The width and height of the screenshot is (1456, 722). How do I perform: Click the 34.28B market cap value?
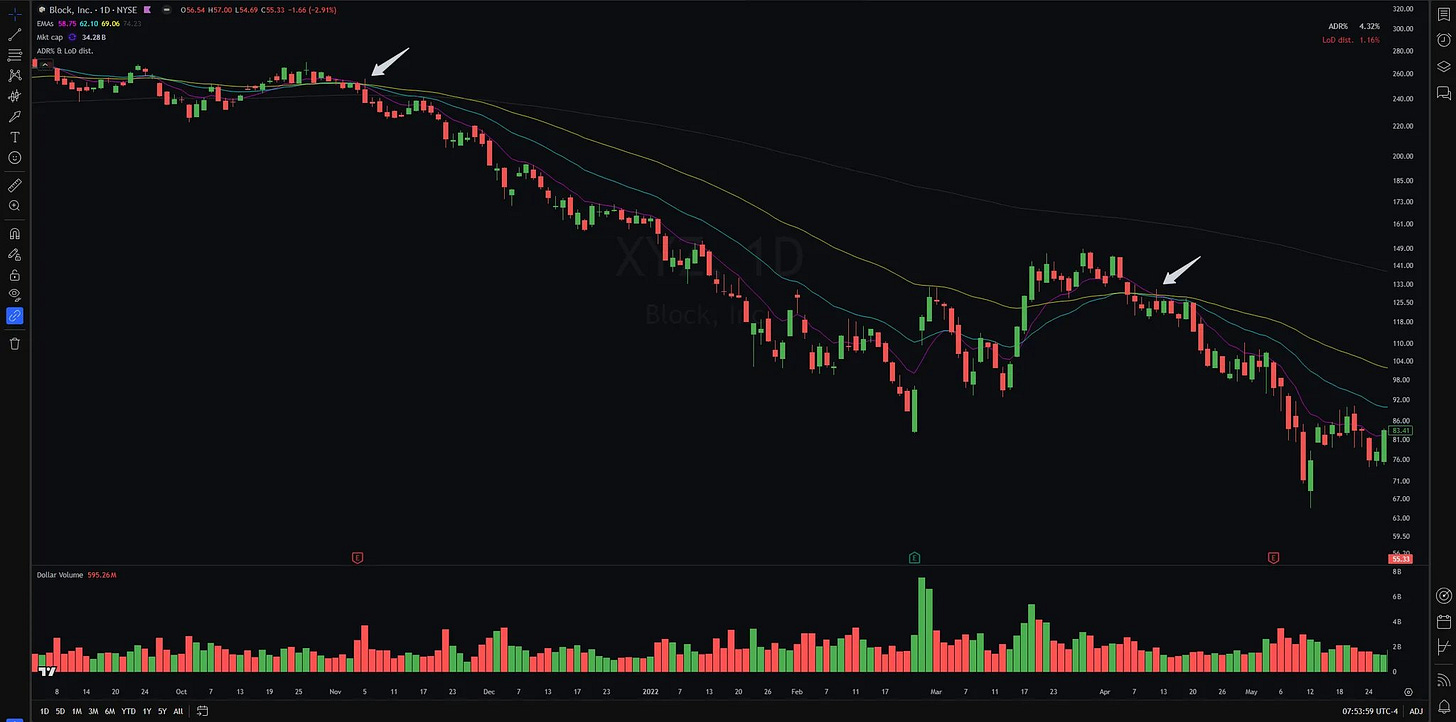(93, 37)
